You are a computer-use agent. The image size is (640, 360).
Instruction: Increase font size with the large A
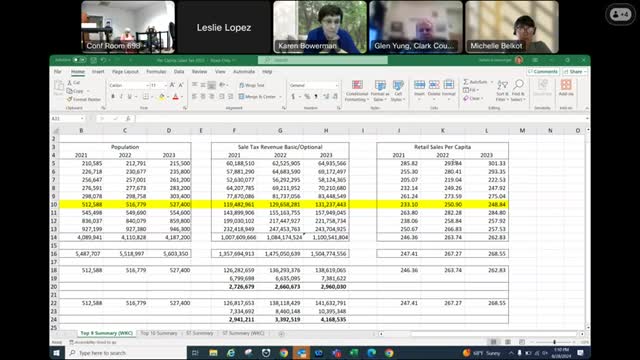tap(172, 85)
